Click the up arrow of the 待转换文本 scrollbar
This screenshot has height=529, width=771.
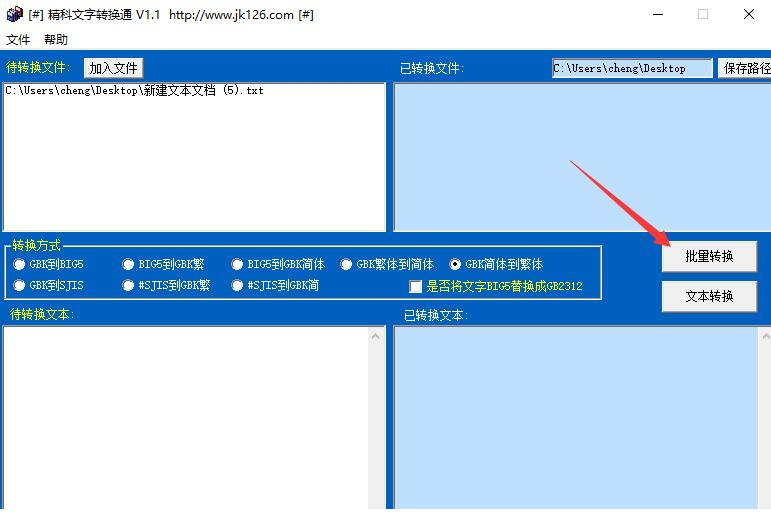point(376,336)
